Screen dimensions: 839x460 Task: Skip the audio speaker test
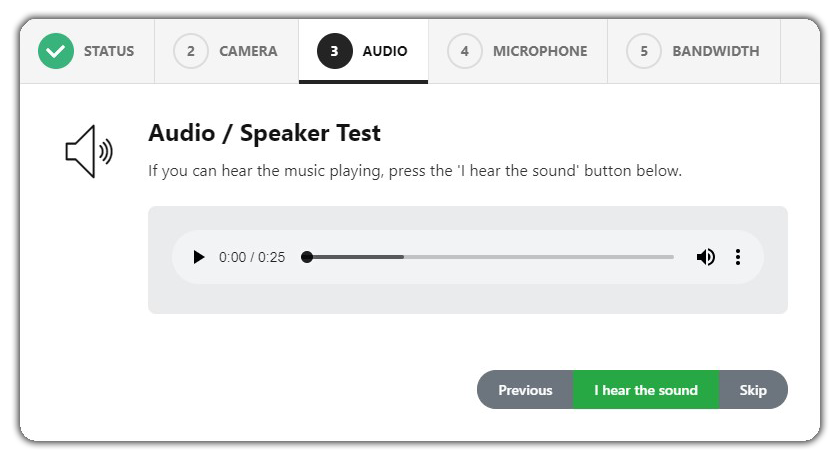tap(753, 389)
